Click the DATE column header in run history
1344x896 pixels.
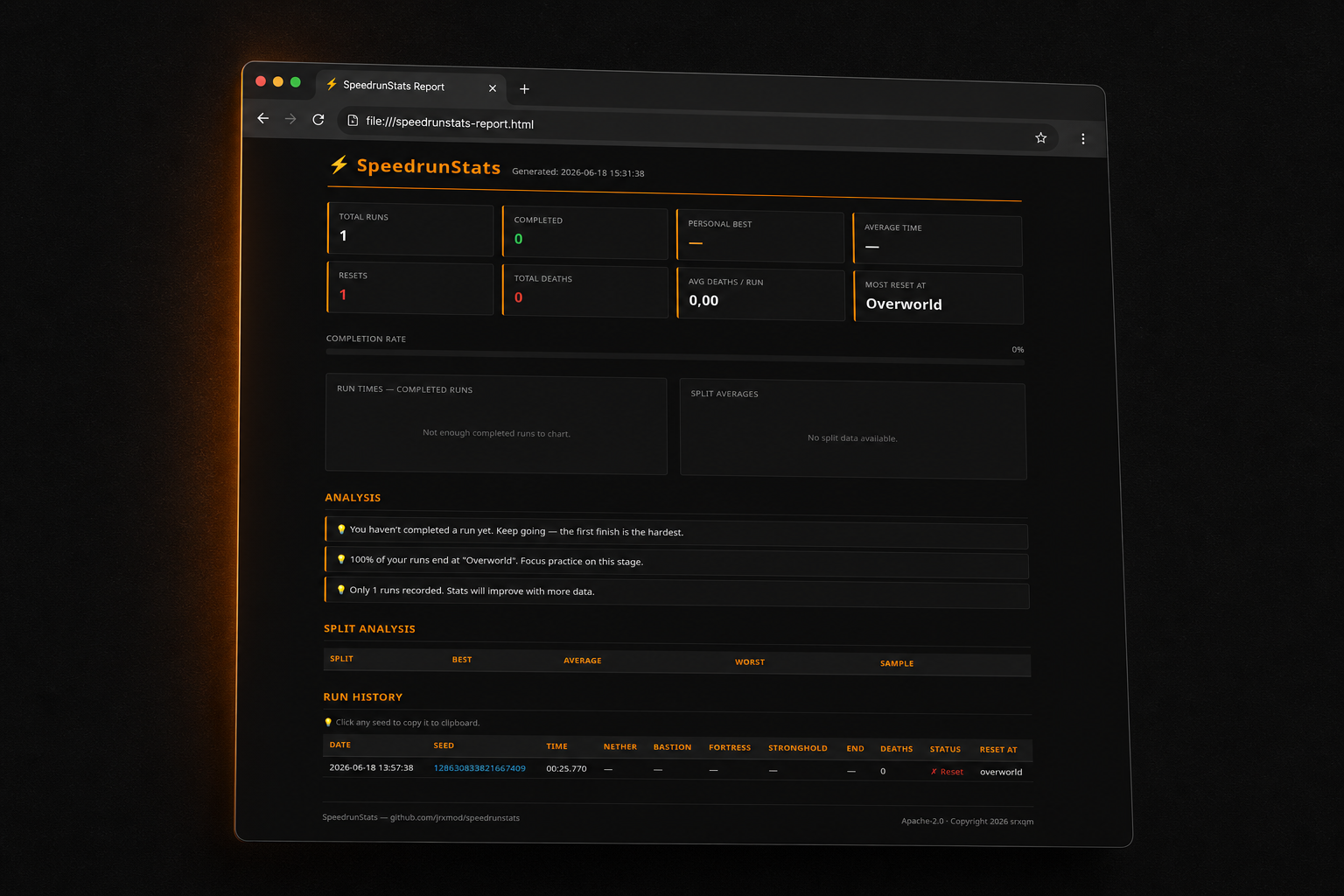pos(340,745)
